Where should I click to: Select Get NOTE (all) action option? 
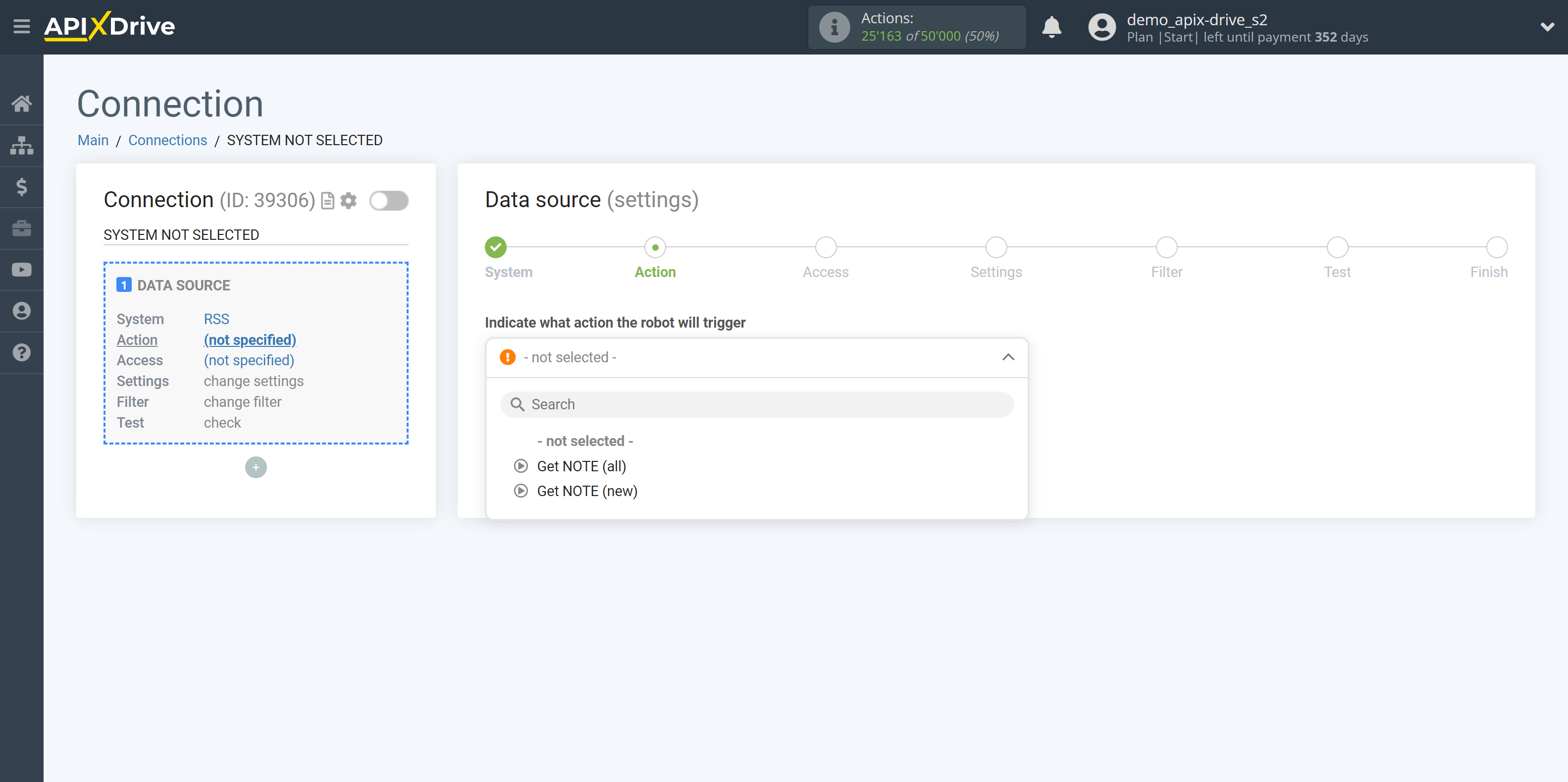582,465
